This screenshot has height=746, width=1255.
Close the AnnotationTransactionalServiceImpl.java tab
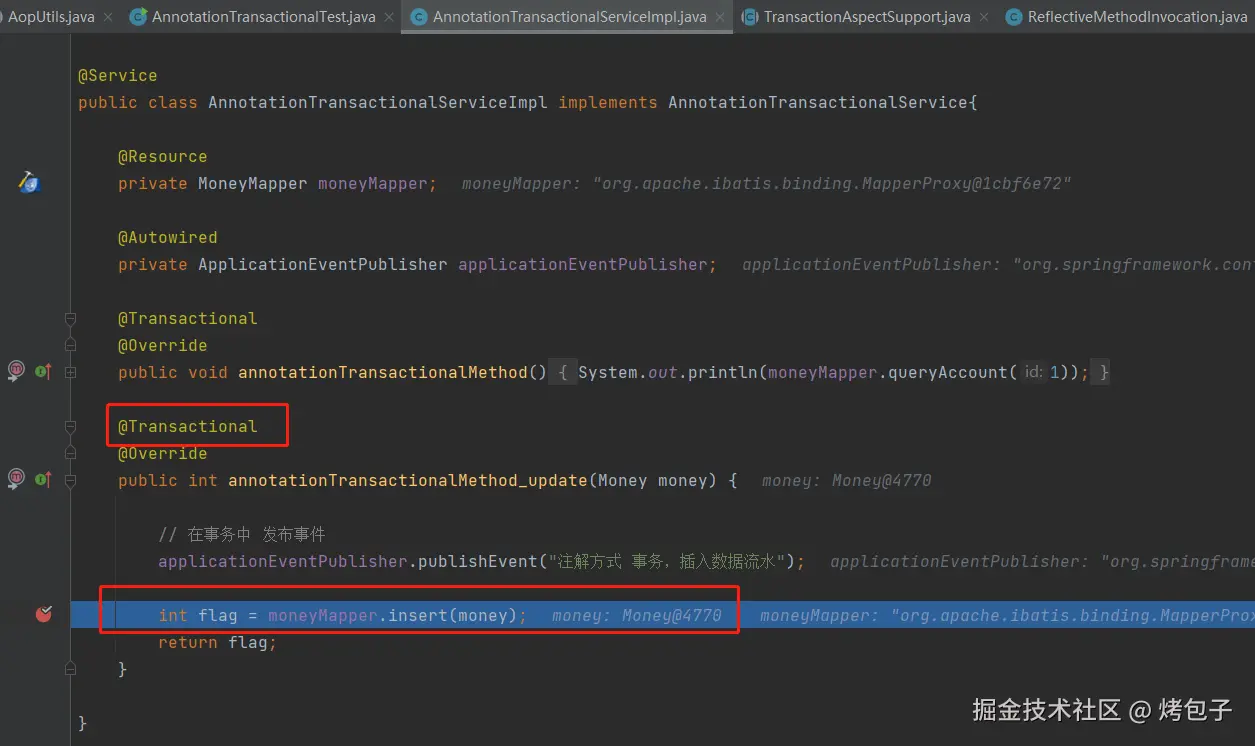tap(720, 17)
